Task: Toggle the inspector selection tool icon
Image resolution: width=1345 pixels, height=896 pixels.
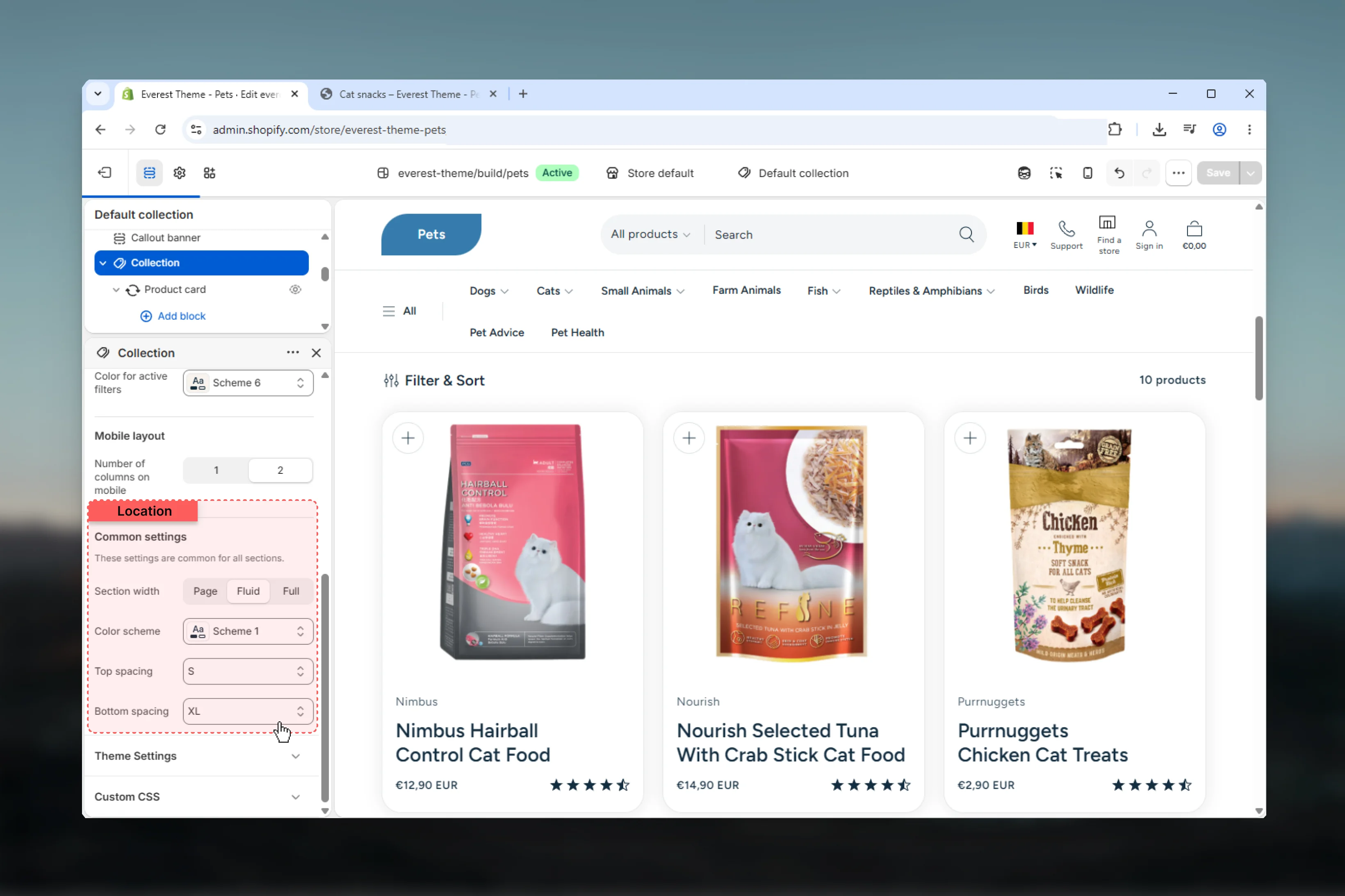Action: pos(1056,173)
